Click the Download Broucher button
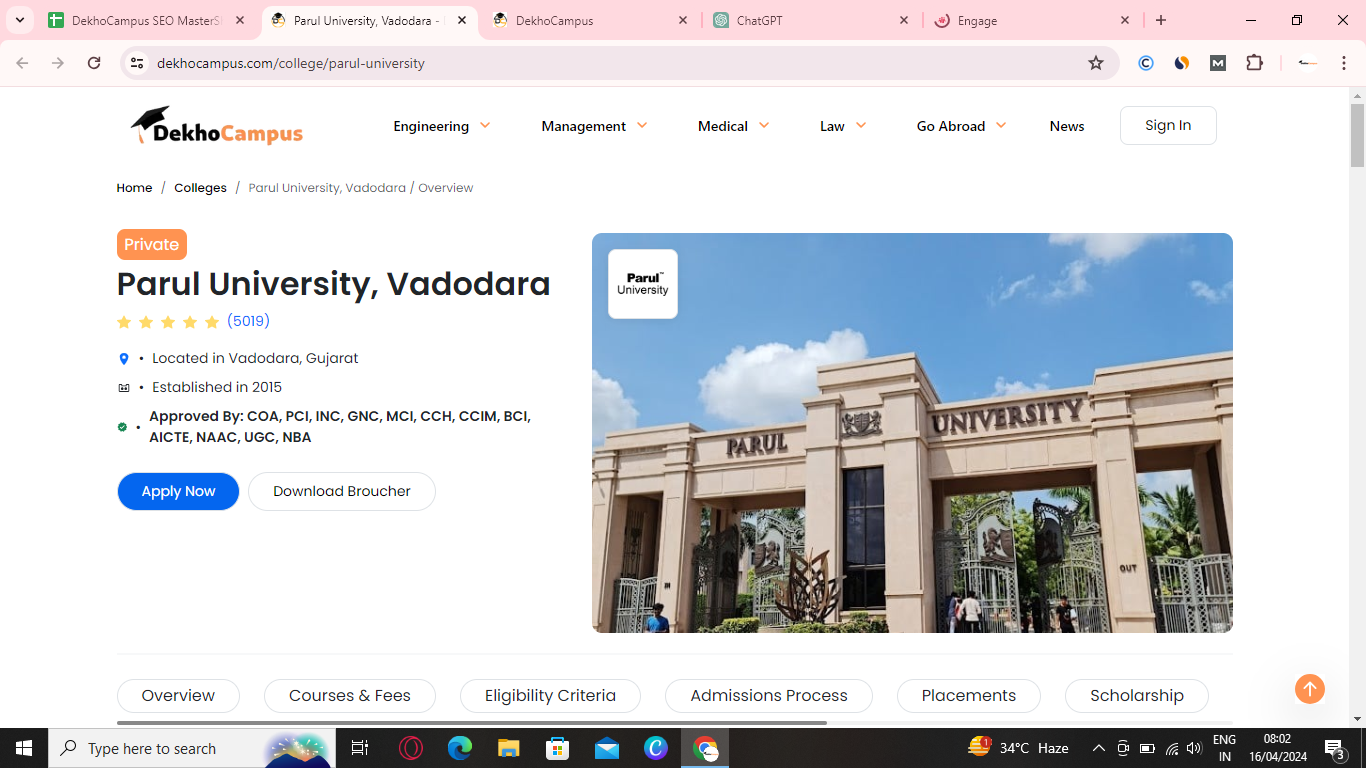Image resolution: width=1366 pixels, height=768 pixels. (x=342, y=491)
